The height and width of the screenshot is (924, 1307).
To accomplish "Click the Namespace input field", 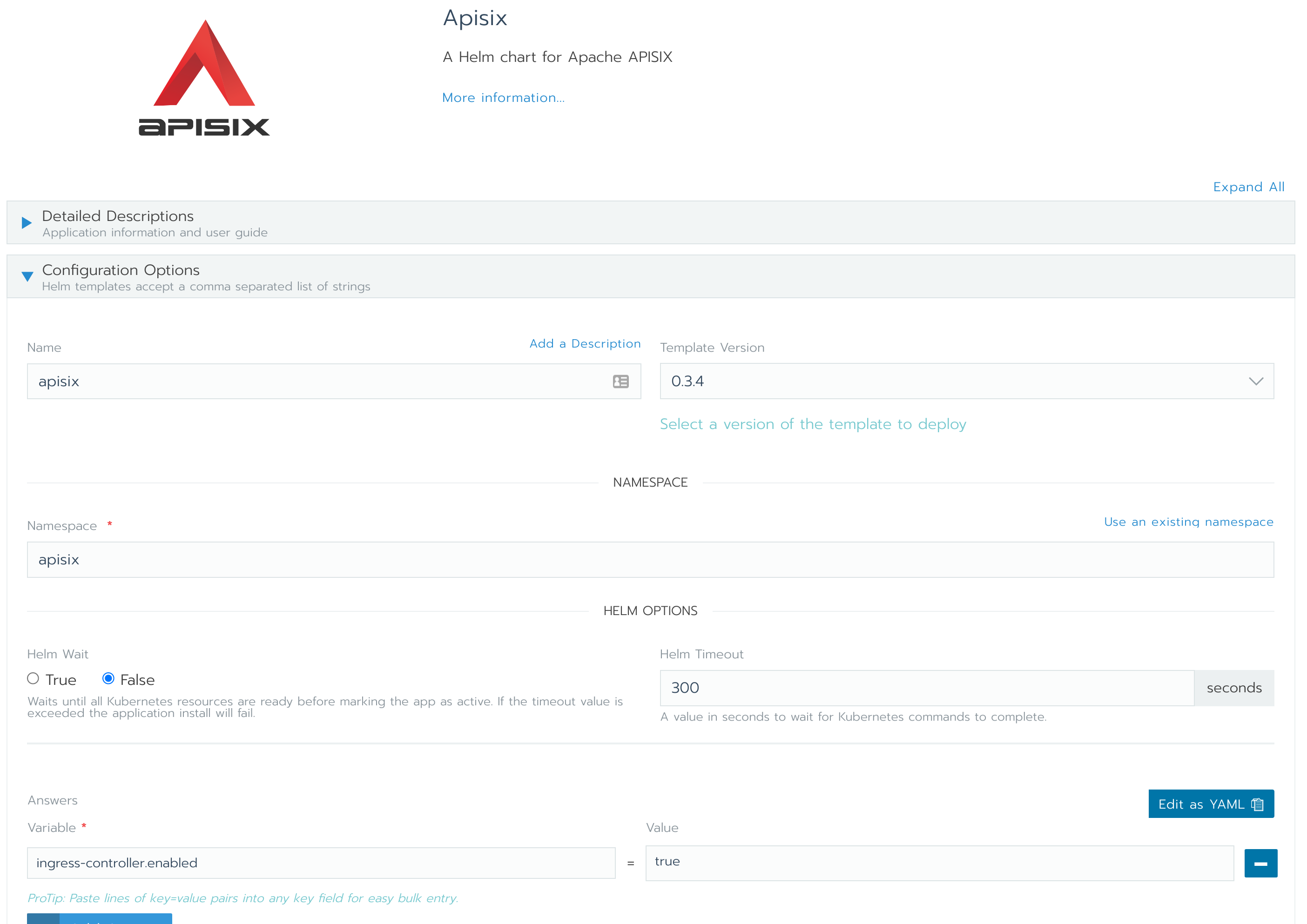I will (650, 560).
